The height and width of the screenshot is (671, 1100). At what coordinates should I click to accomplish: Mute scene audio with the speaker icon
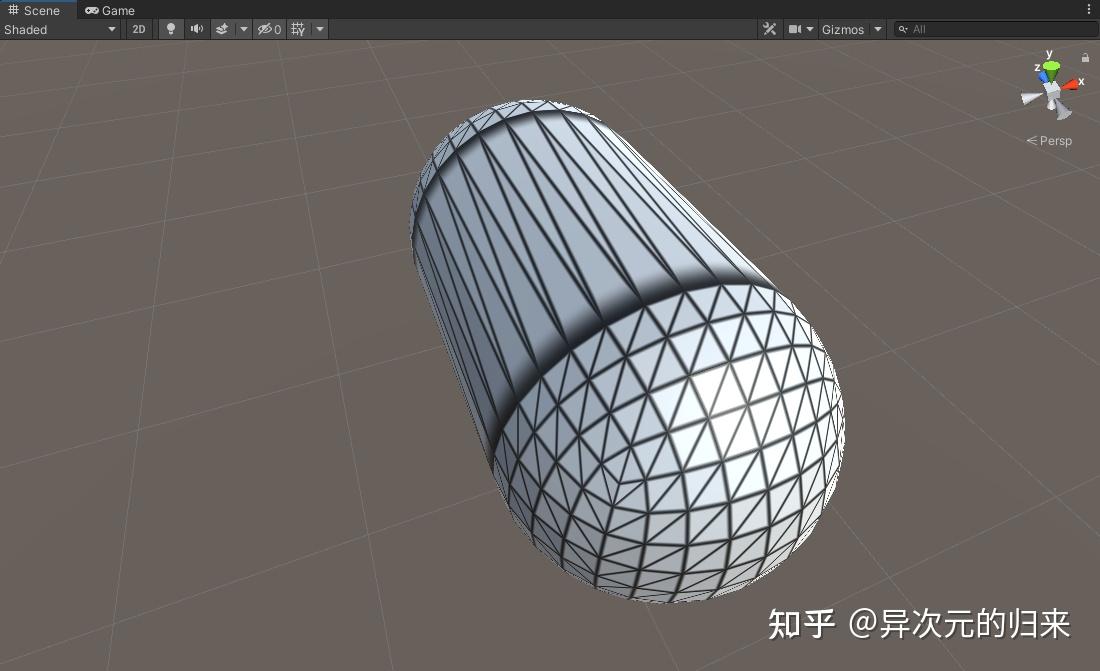(196, 29)
